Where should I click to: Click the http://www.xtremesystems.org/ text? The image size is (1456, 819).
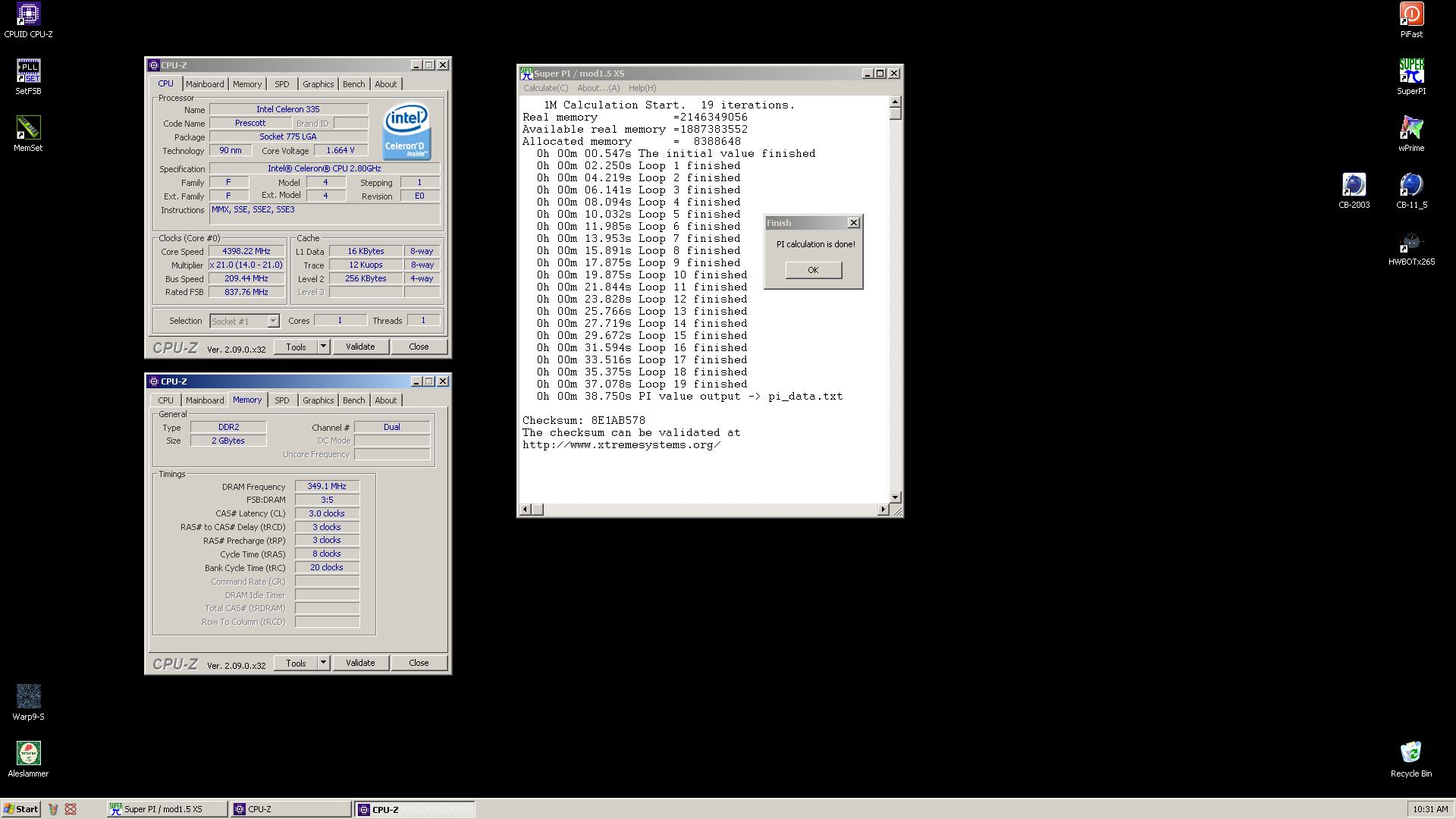pyautogui.click(x=621, y=444)
